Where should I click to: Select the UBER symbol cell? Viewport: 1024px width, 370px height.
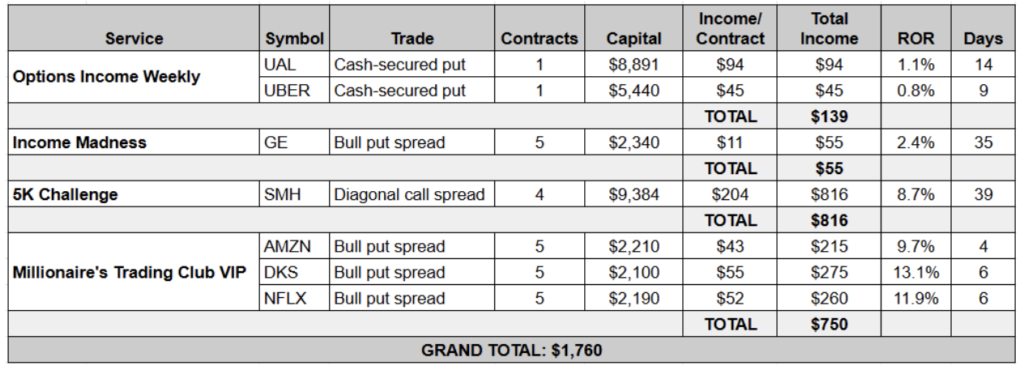coord(295,90)
